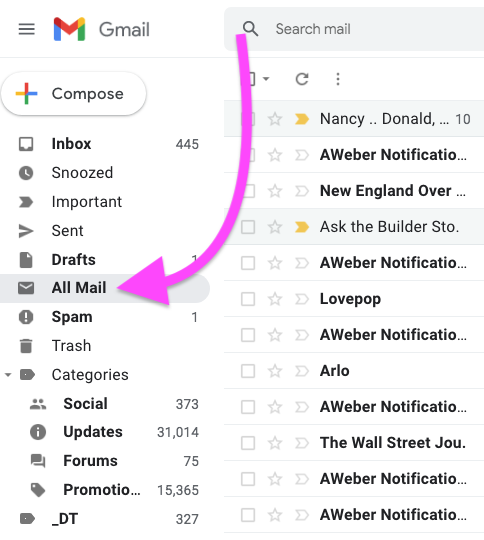Toggle importance marker on Nancy .. Donald row

302,119
